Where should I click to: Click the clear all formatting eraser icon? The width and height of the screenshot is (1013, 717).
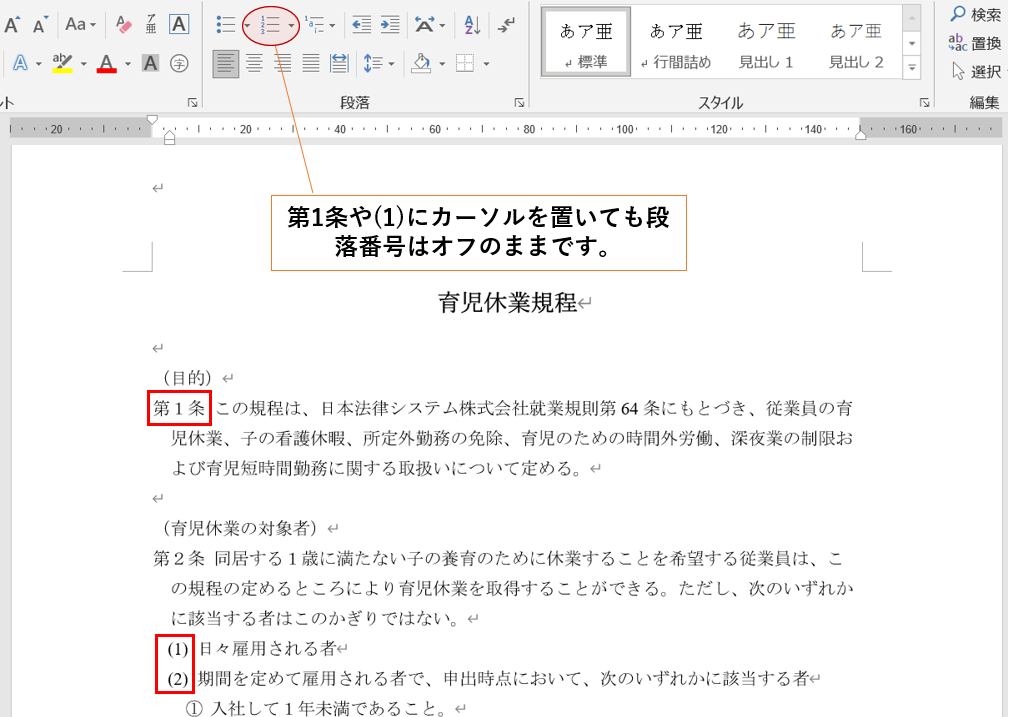click(x=123, y=24)
